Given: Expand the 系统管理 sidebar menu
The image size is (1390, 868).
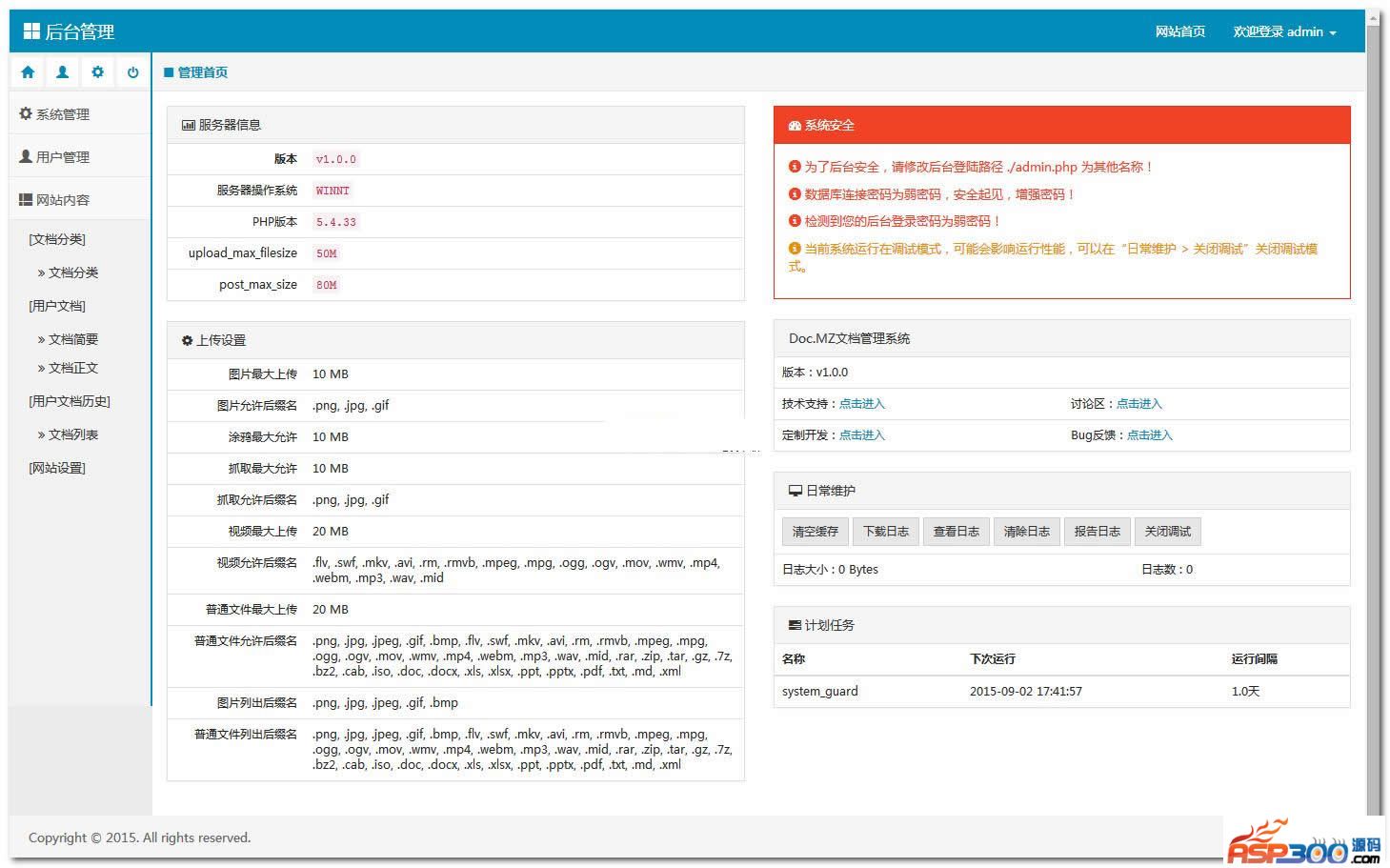Looking at the screenshot, I should (55, 114).
